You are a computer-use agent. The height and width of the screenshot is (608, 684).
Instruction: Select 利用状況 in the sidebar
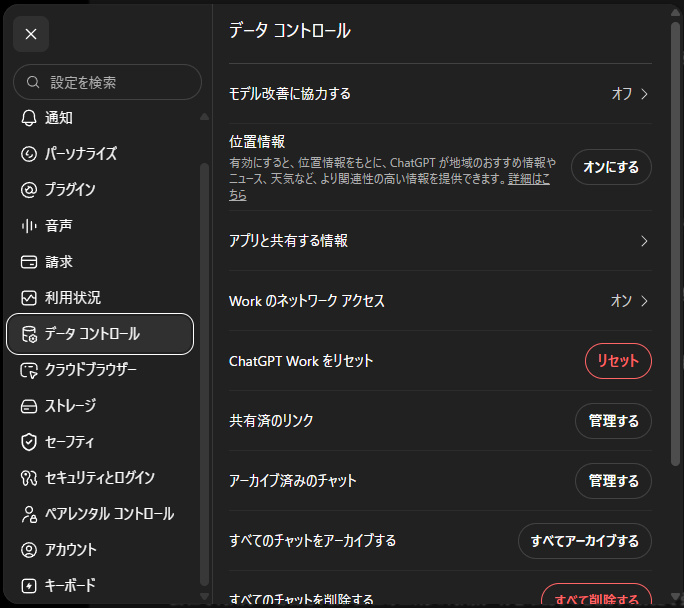pyautogui.click(x=100, y=298)
